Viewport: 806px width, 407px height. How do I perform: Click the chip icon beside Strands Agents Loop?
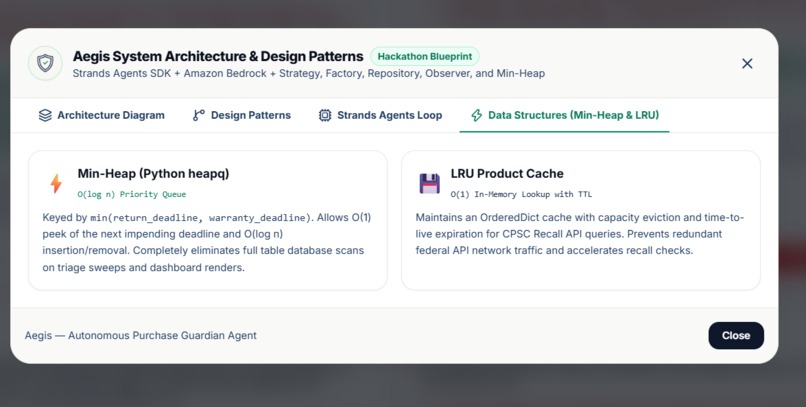click(x=325, y=115)
